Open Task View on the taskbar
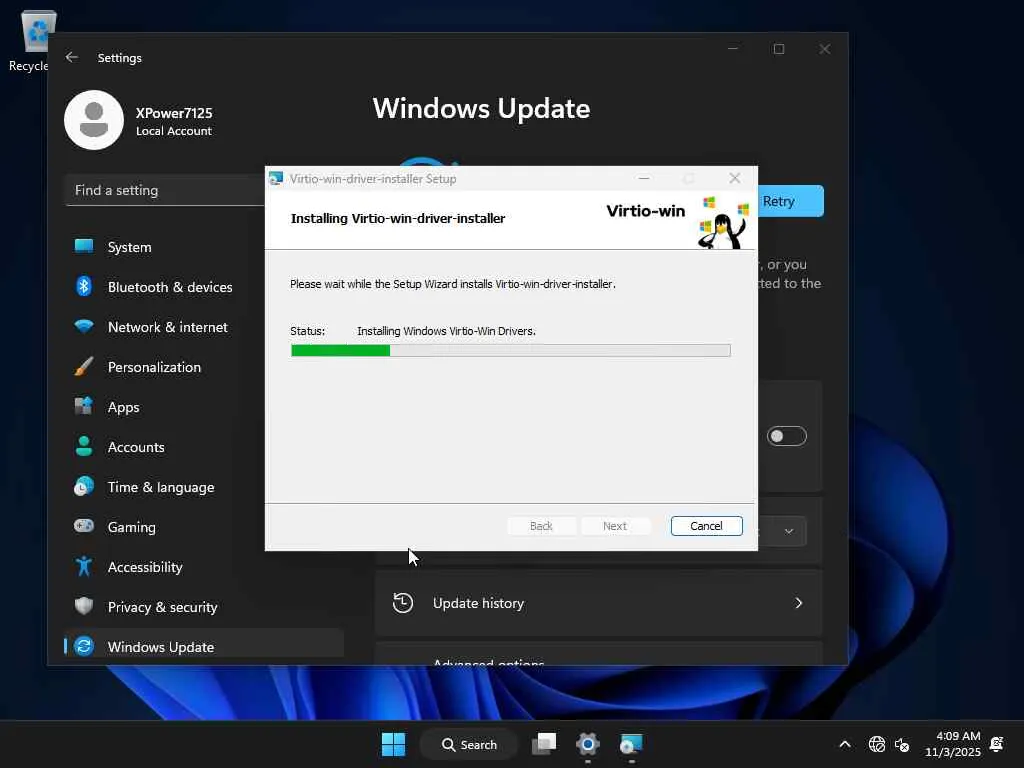Viewport: 1024px width, 768px height. click(x=544, y=744)
